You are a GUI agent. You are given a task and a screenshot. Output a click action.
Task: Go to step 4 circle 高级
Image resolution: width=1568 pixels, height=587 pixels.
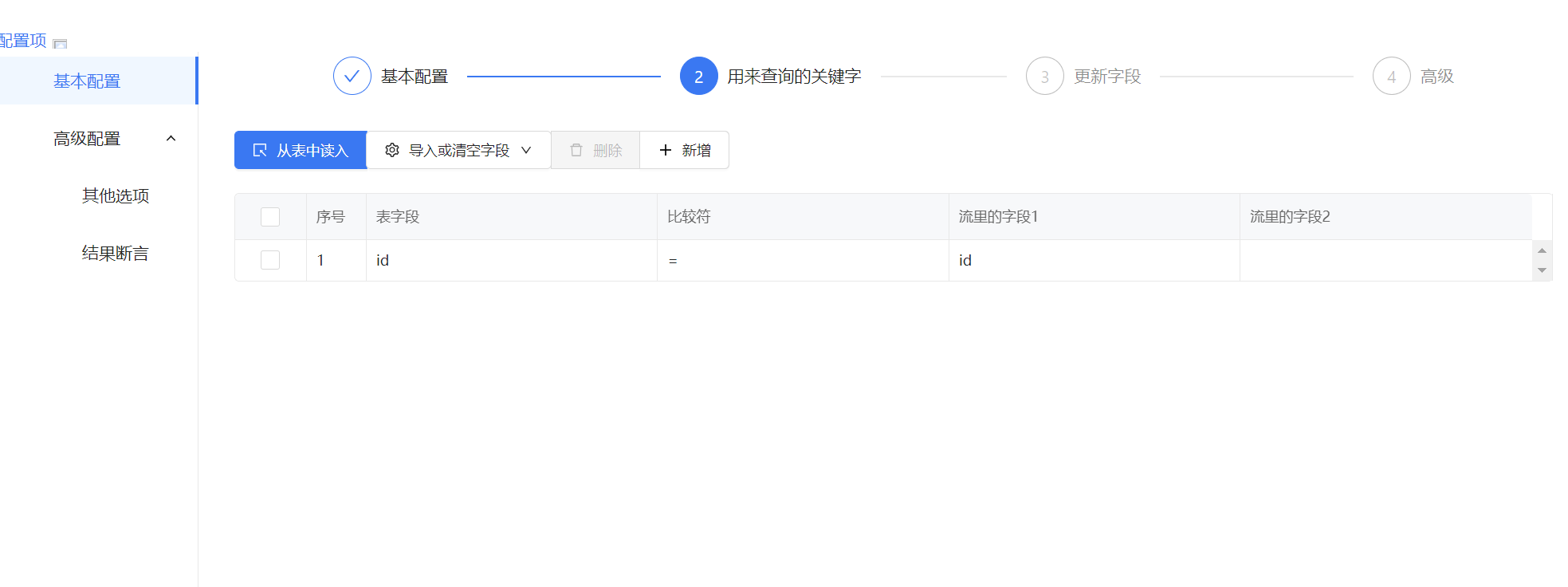click(1391, 76)
